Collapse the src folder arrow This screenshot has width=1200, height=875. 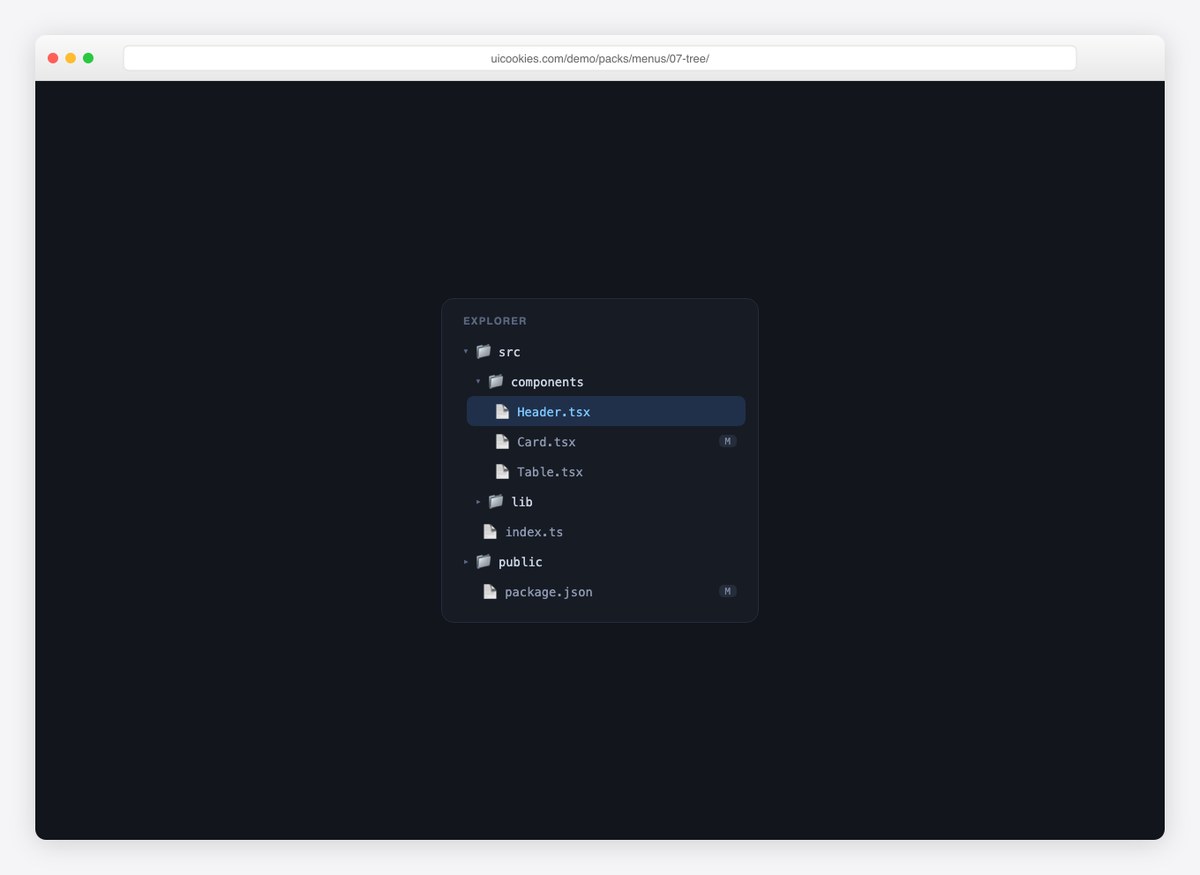(x=466, y=351)
